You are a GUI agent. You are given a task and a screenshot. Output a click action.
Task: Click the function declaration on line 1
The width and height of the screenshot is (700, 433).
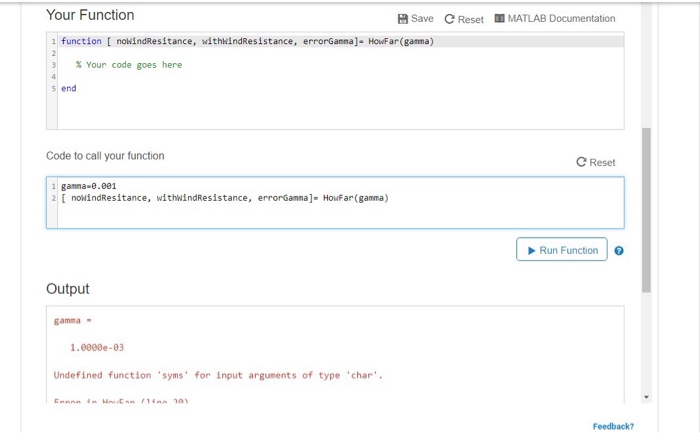coord(247,42)
